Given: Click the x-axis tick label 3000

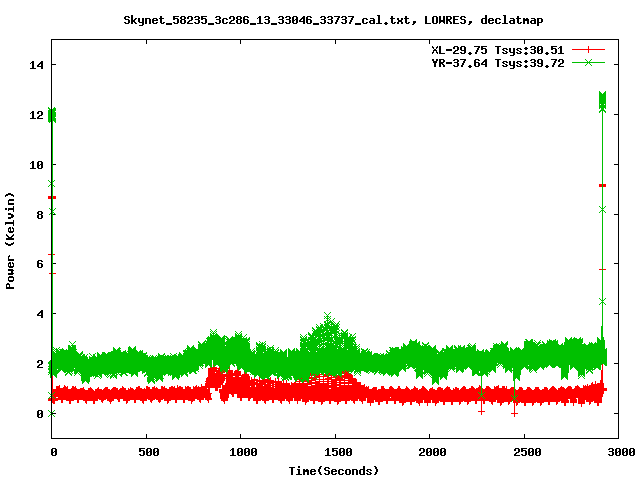Looking at the screenshot, I should [x=621, y=452].
